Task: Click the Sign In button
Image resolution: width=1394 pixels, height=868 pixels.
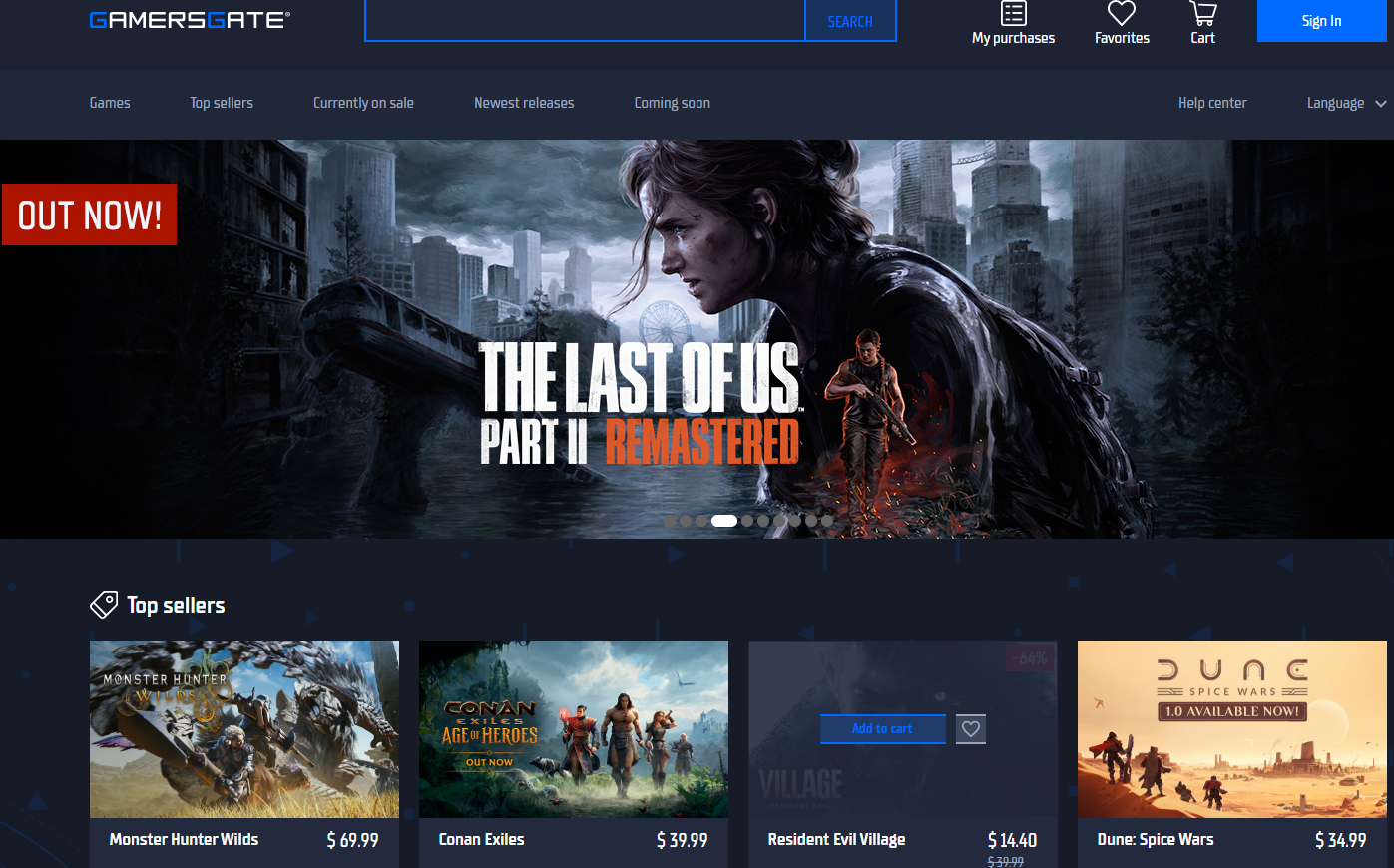Action: click(1321, 21)
